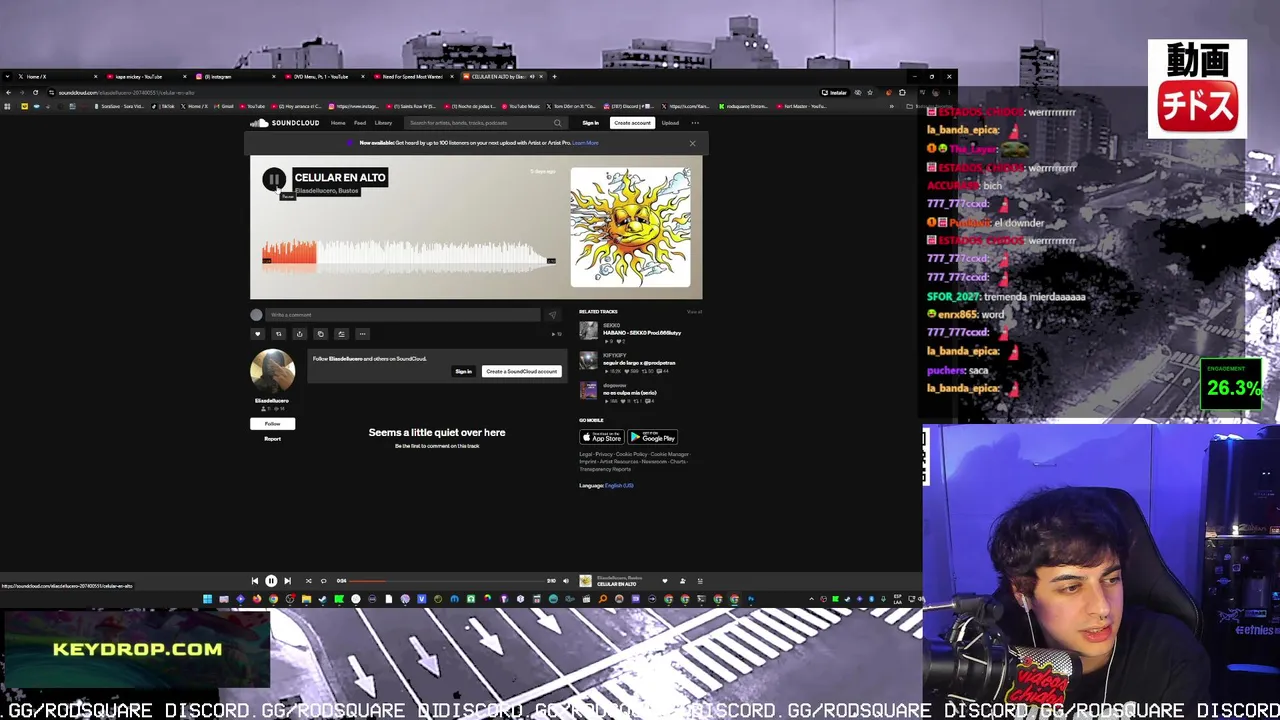1280x720 pixels.
Task: Click the App Store download badge
Action: point(601,437)
